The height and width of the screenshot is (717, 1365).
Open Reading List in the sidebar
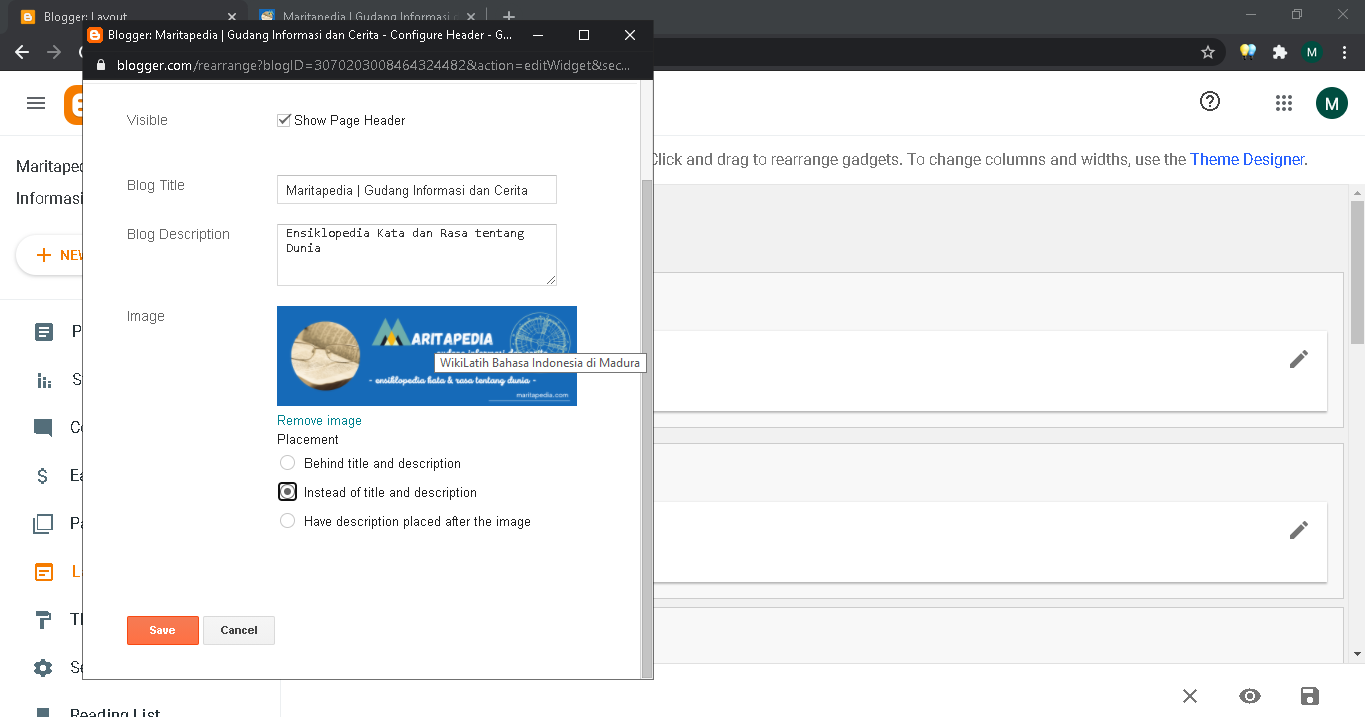pos(115,713)
